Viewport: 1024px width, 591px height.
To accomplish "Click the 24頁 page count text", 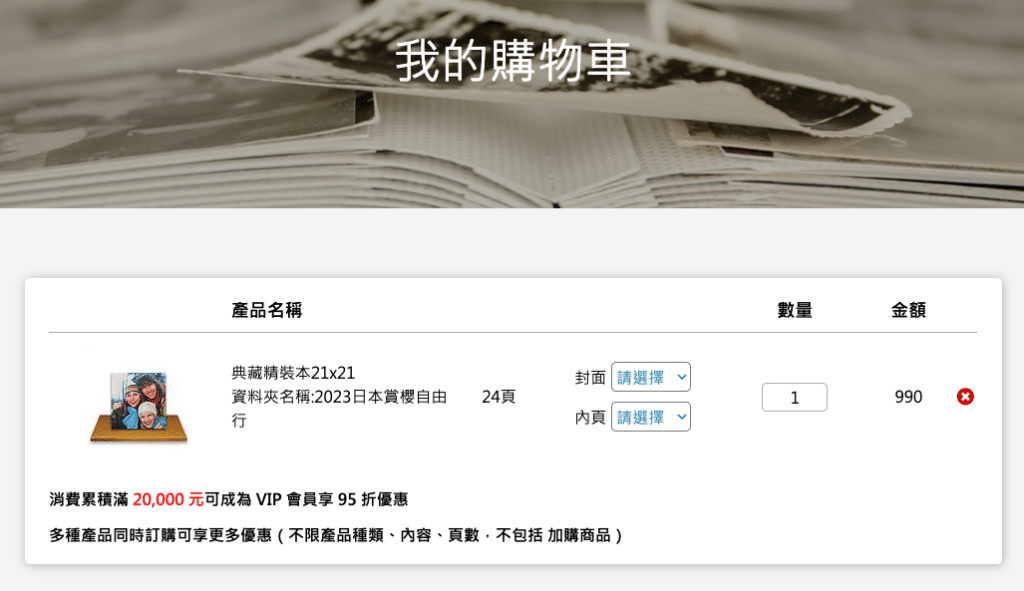I will click(x=498, y=397).
